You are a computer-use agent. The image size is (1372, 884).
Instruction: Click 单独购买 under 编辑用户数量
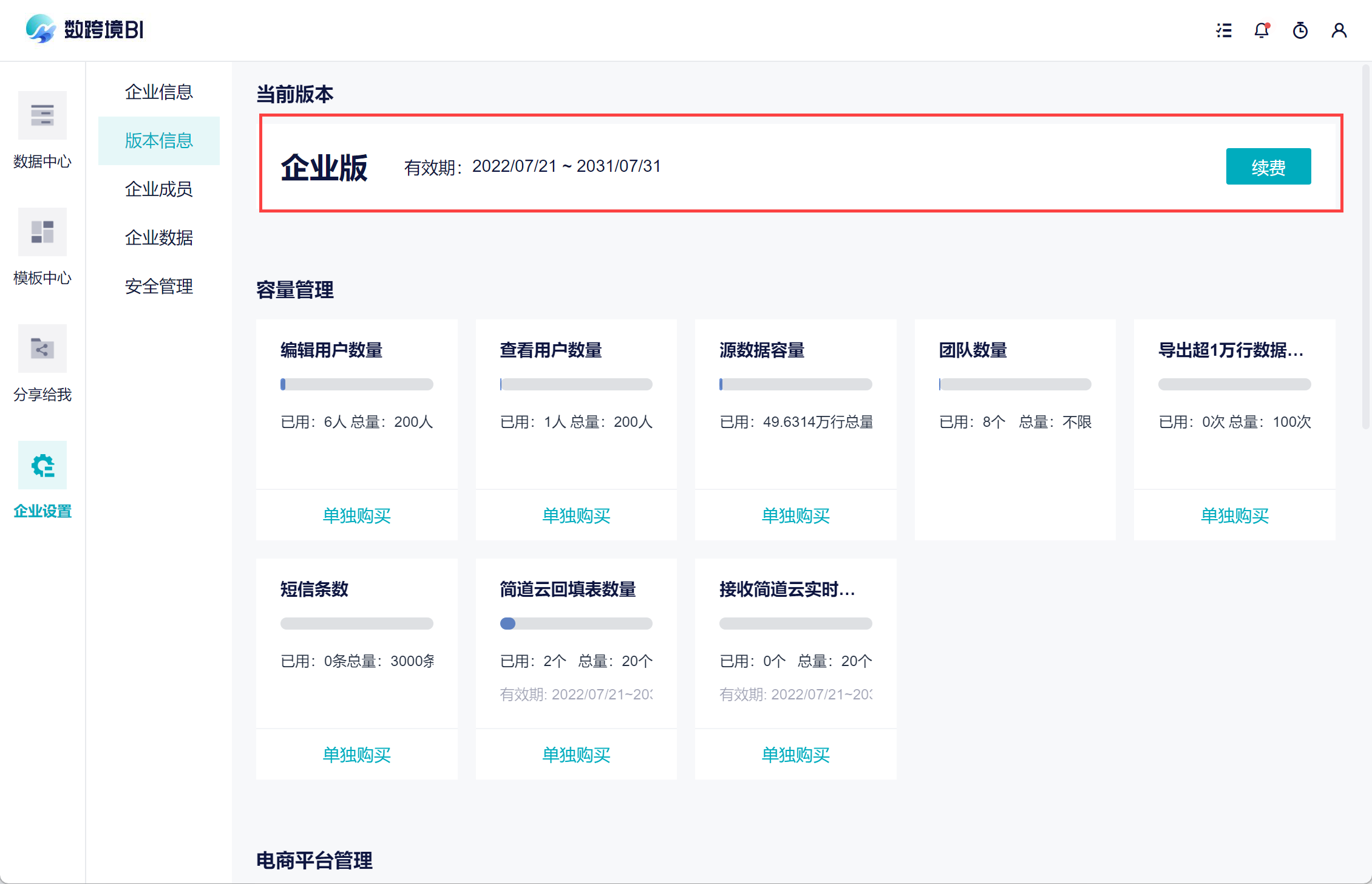tap(356, 515)
